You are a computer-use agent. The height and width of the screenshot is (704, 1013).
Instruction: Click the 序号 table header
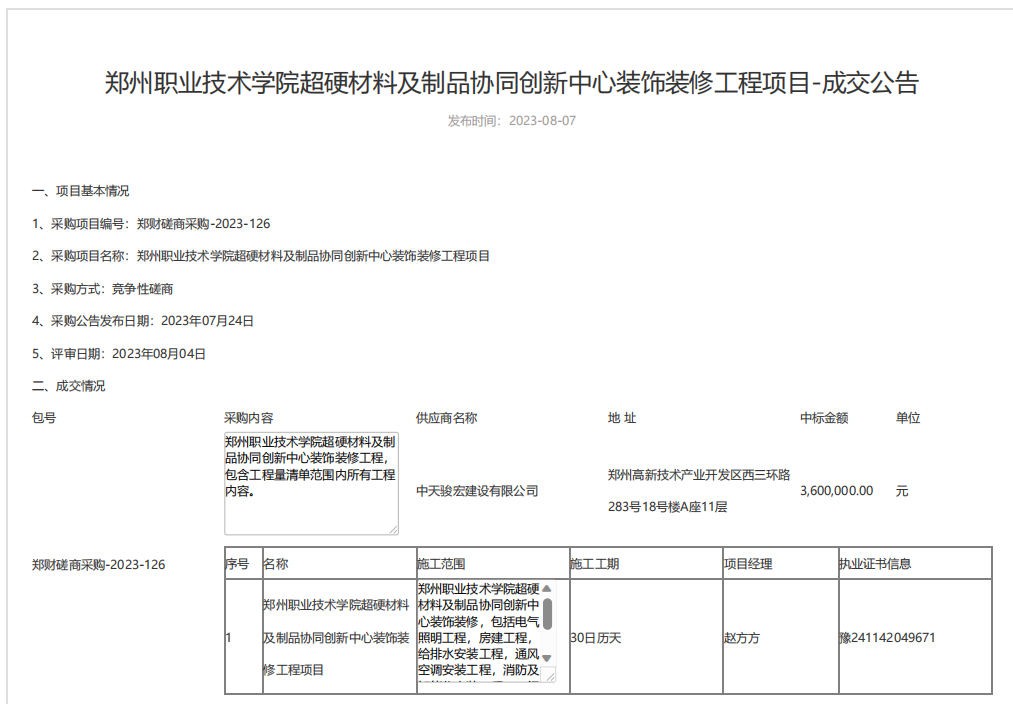click(x=238, y=564)
